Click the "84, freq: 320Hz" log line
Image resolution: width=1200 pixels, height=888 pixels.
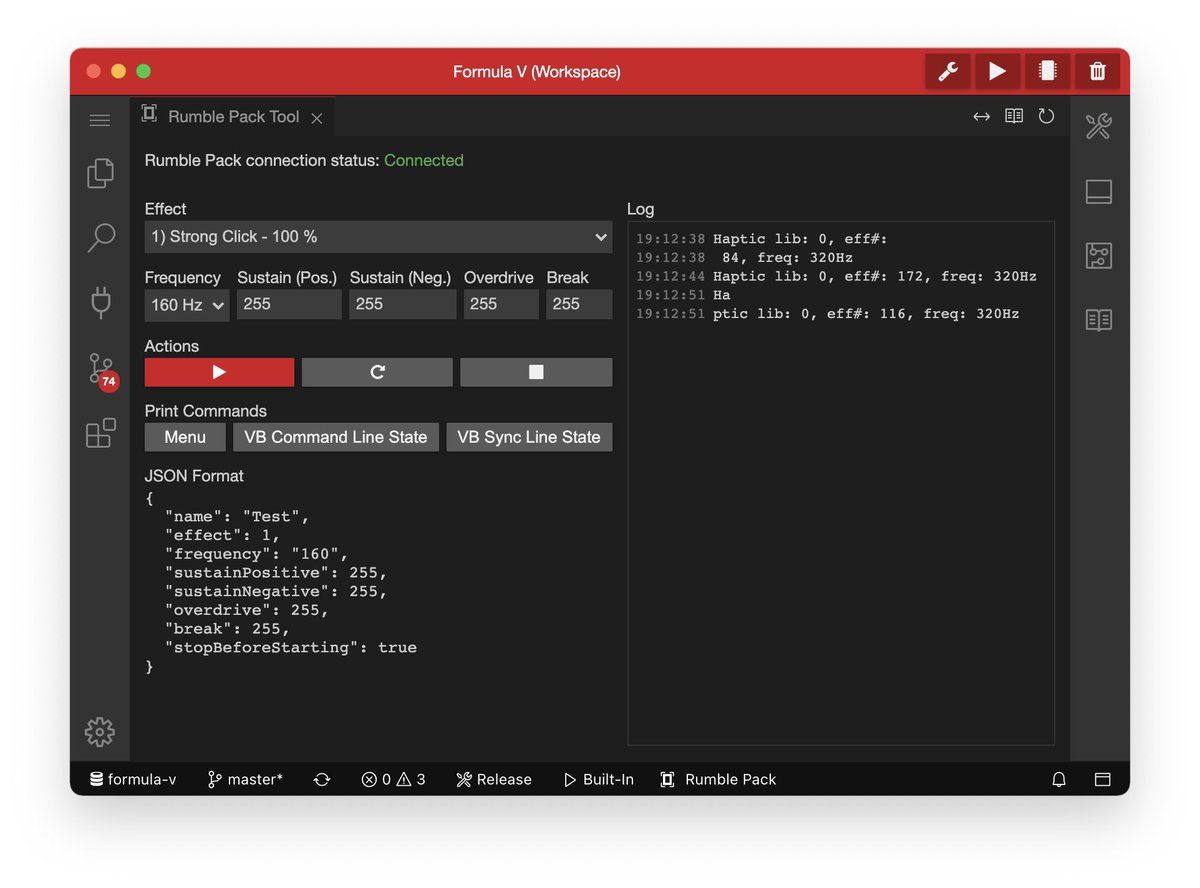pos(744,258)
